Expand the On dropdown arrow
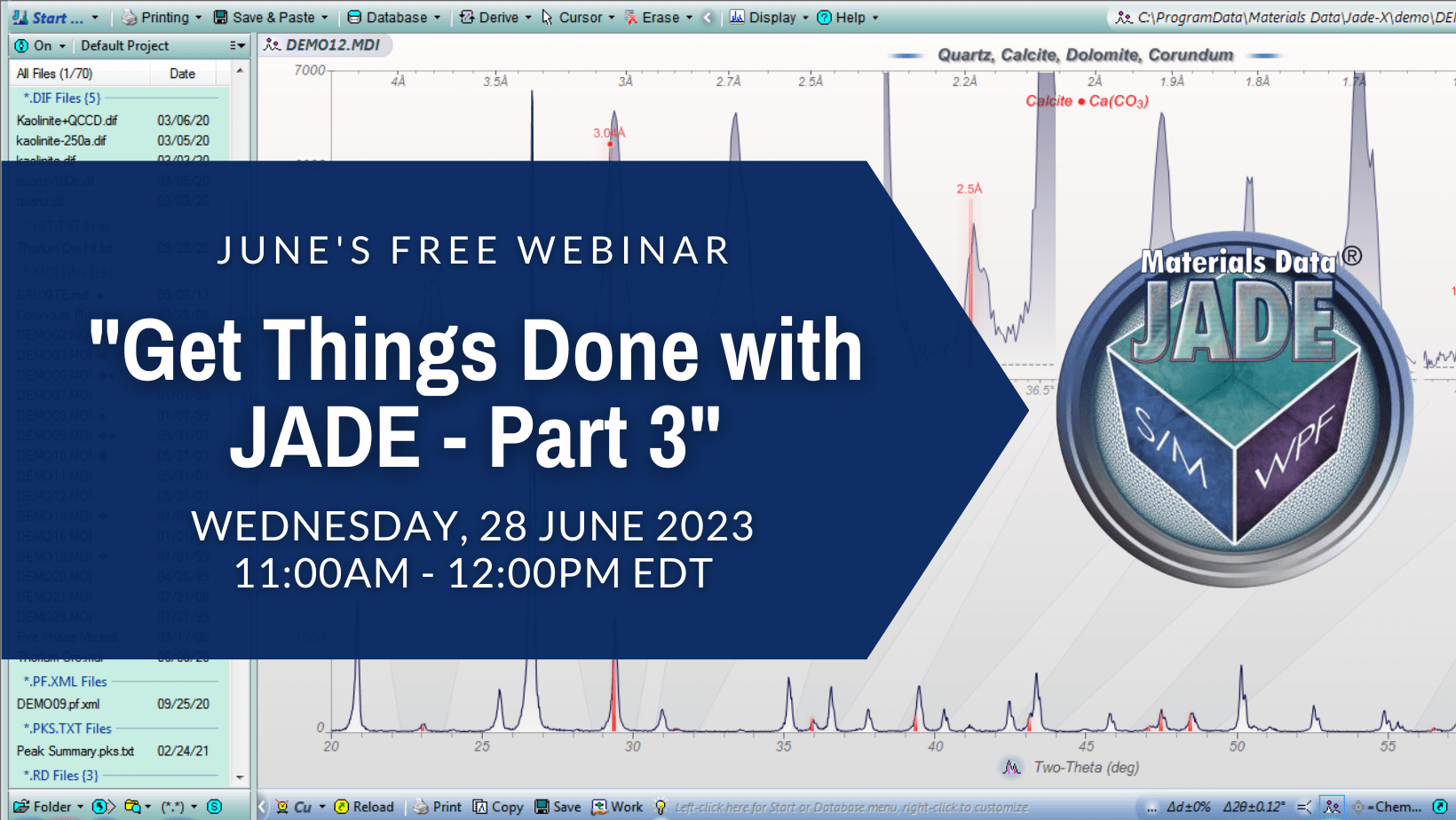The image size is (1456, 820). pos(62,46)
